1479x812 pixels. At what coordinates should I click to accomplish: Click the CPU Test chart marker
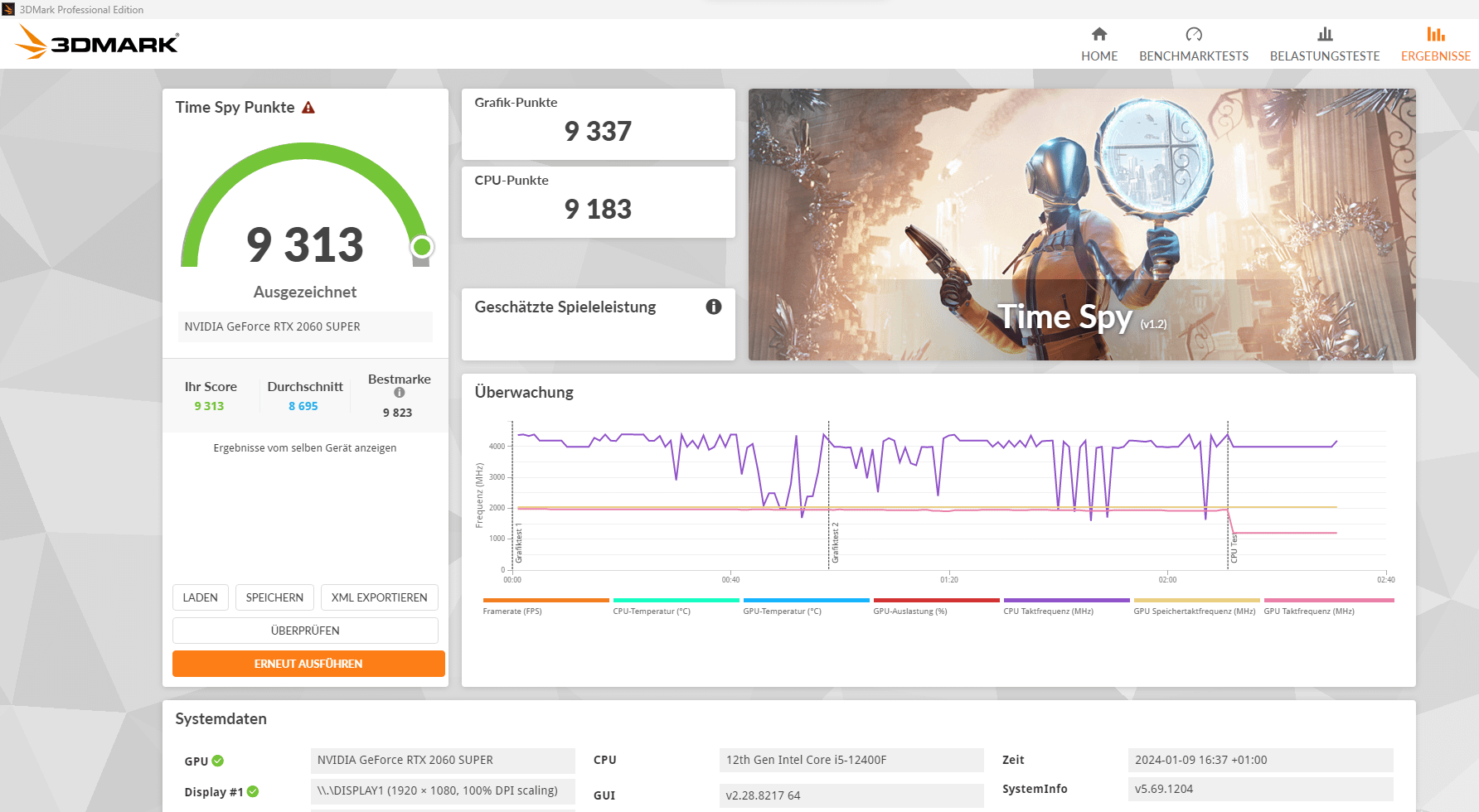(x=1234, y=549)
